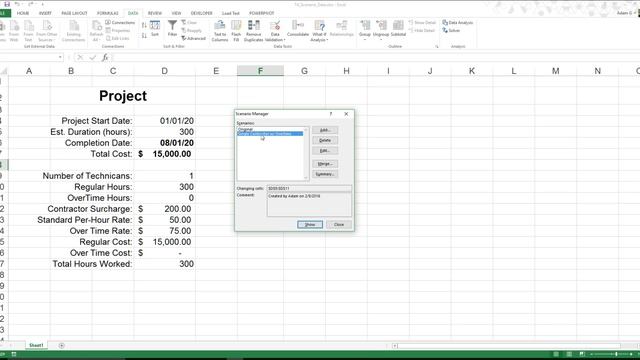Click the Relationships icon
Image resolution: width=640 pixels, height=360 pixels.
tap(341, 29)
